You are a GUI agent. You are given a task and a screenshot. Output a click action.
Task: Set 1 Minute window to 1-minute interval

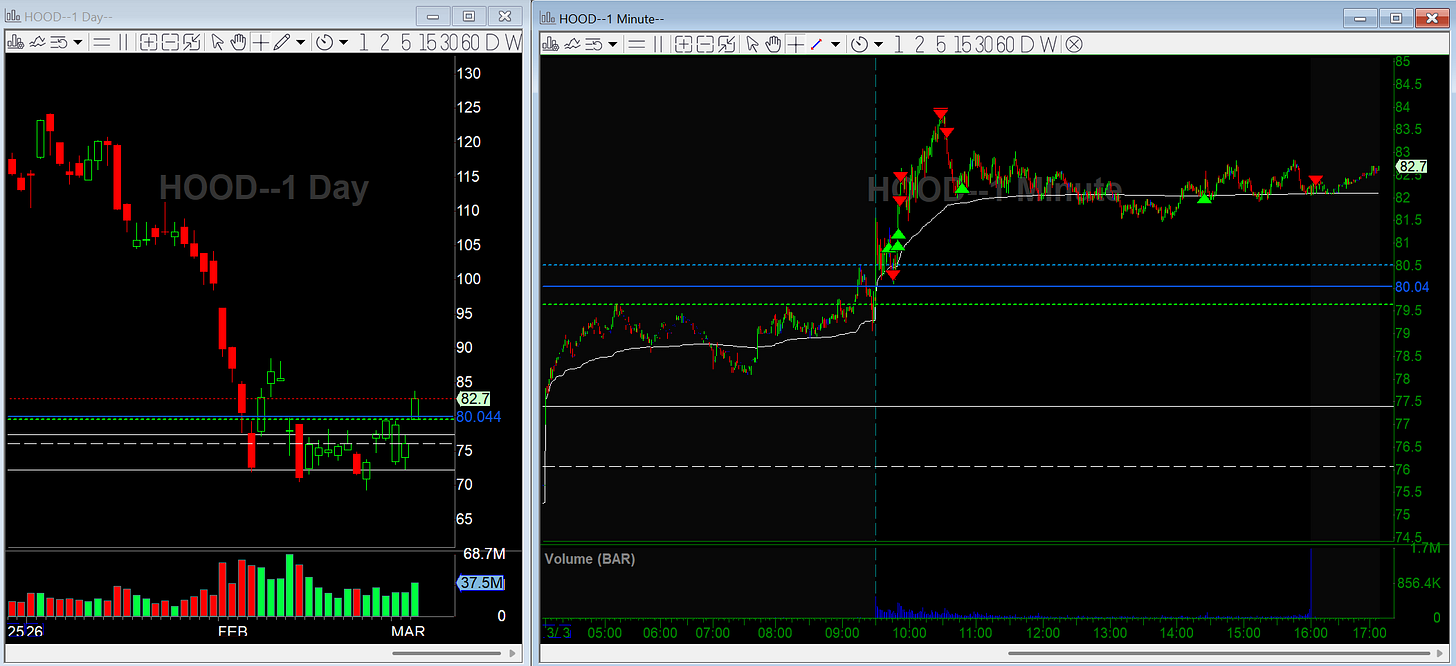tap(898, 43)
